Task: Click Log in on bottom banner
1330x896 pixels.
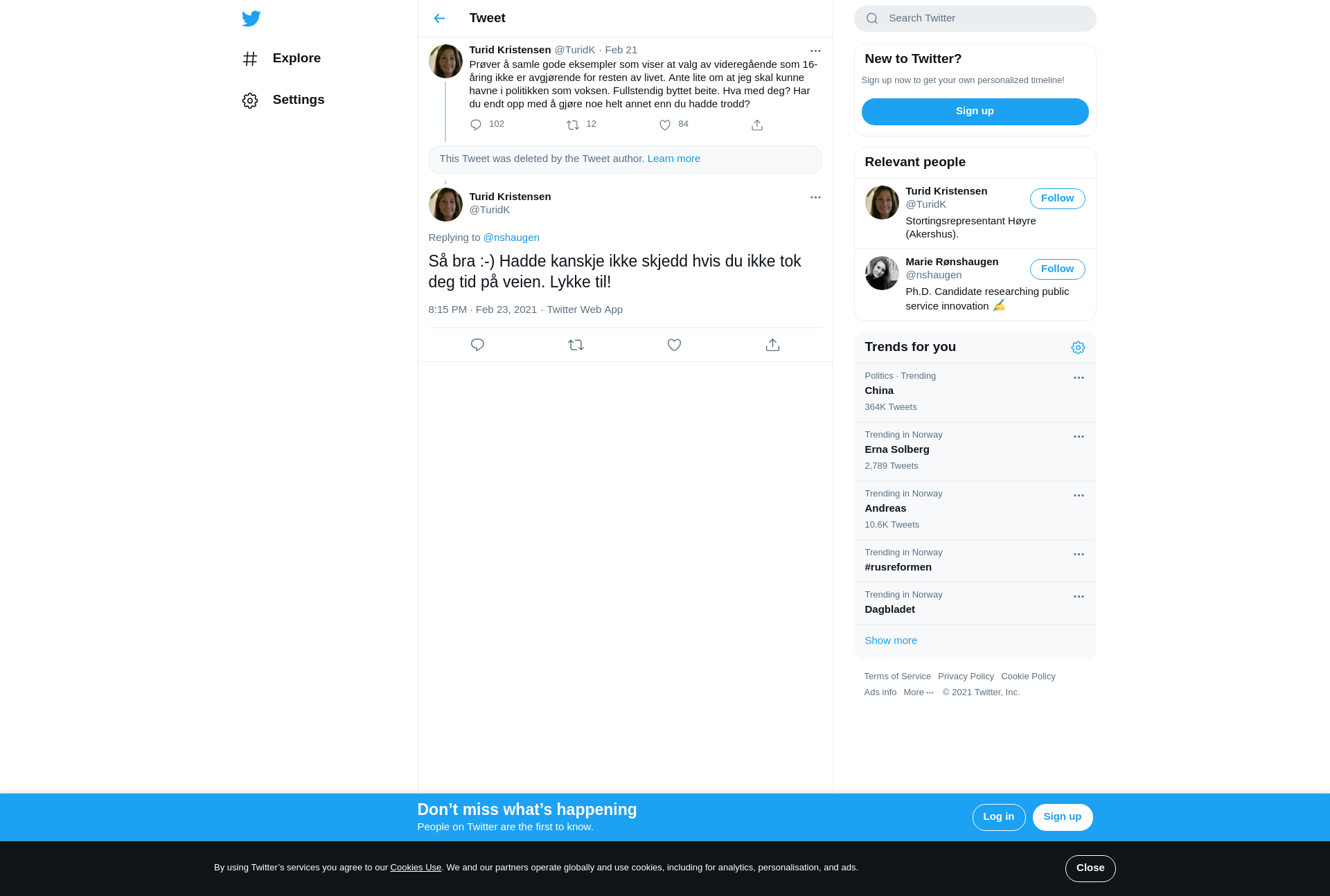Action: click(998, 817)
